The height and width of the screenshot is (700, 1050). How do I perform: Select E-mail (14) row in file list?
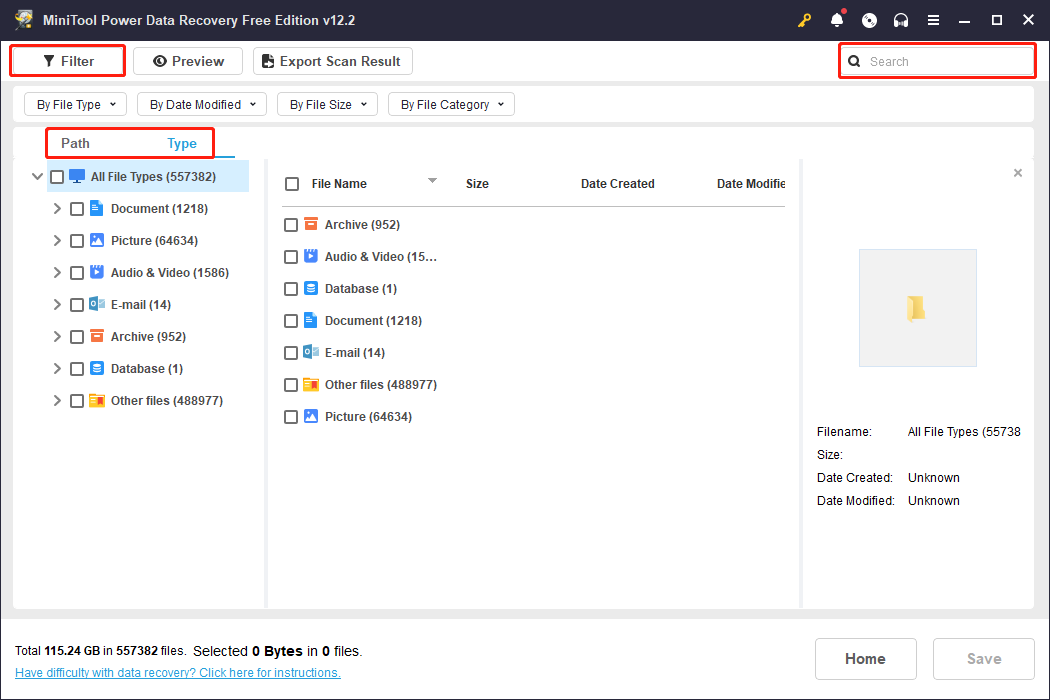pyautogui.click(x=534, y=353)
